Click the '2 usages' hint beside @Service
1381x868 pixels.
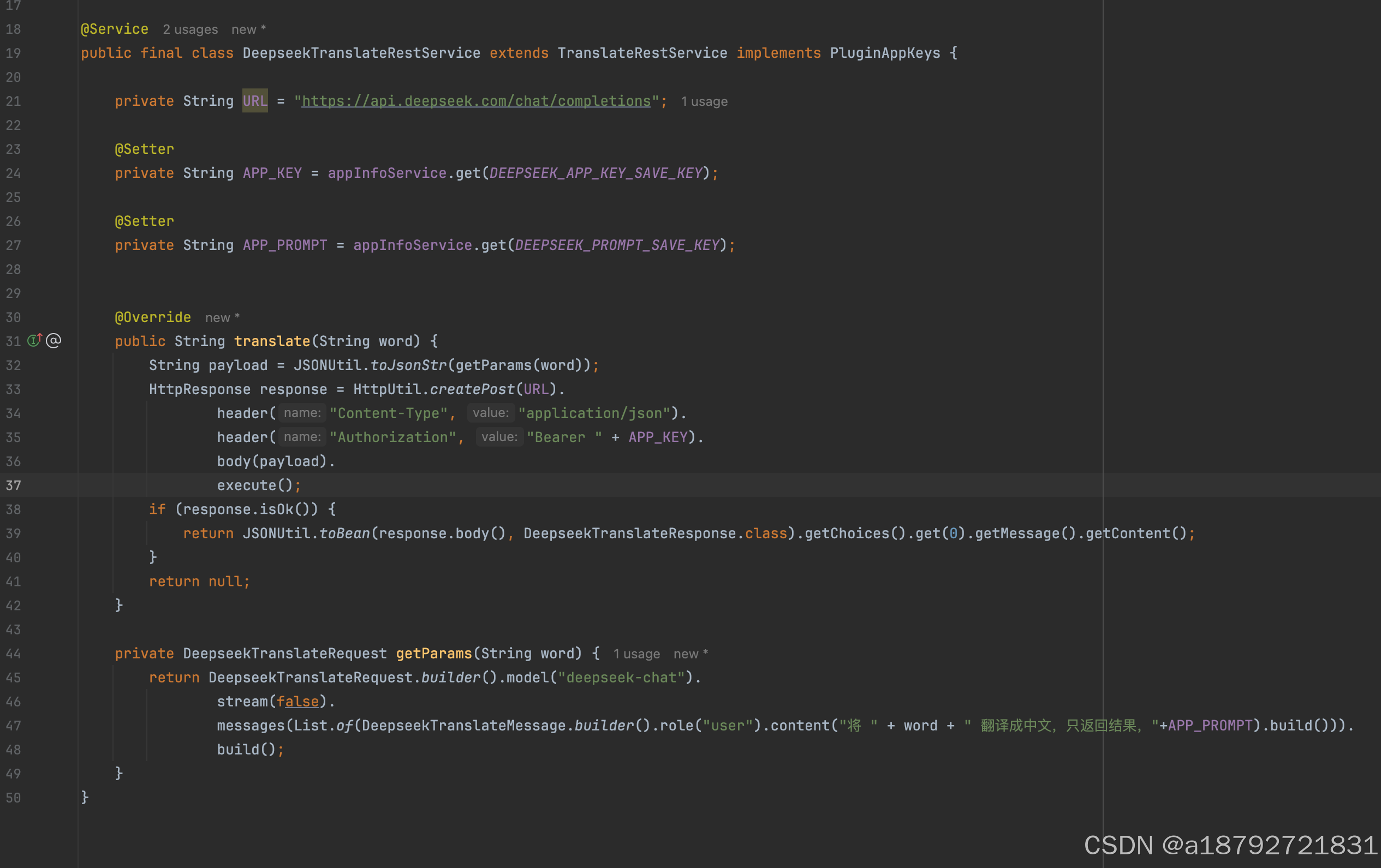[x=190, y=29]
